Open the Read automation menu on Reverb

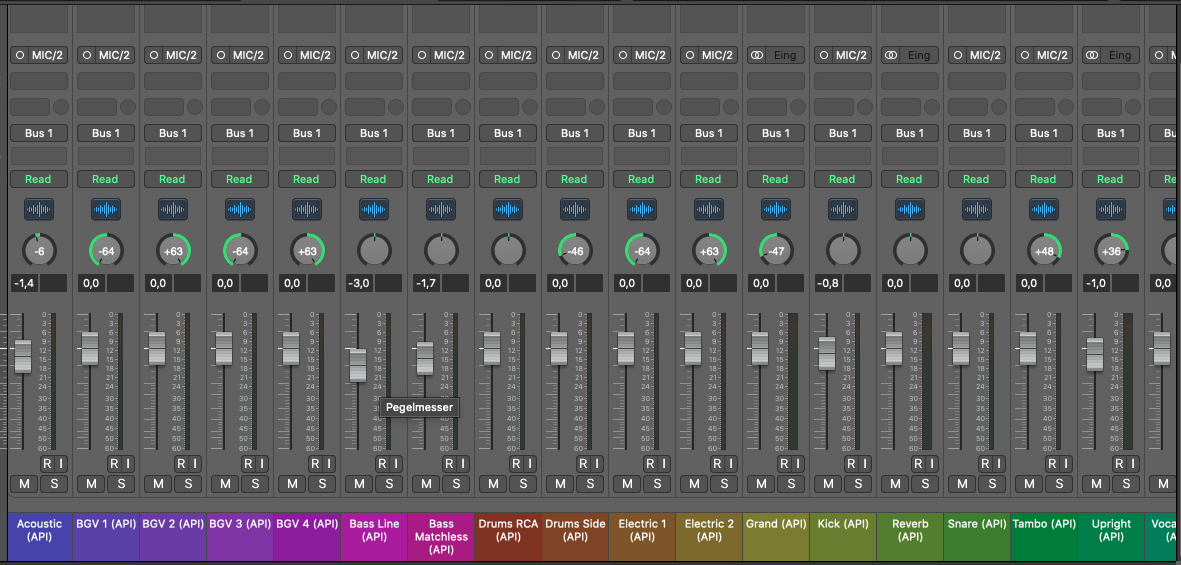(x=911, y=179)
